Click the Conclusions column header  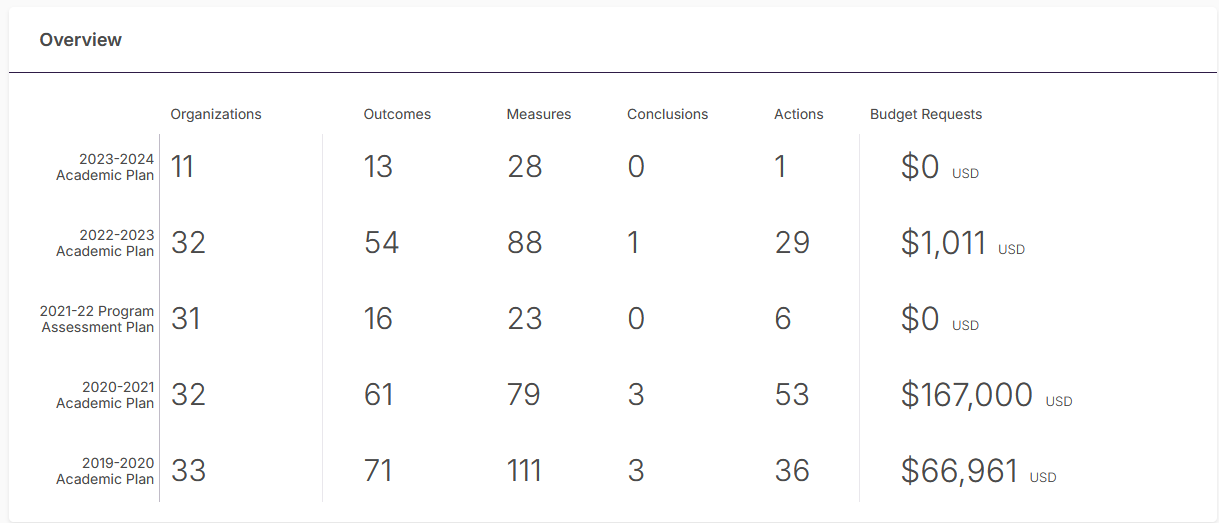(x=667, y=114)
